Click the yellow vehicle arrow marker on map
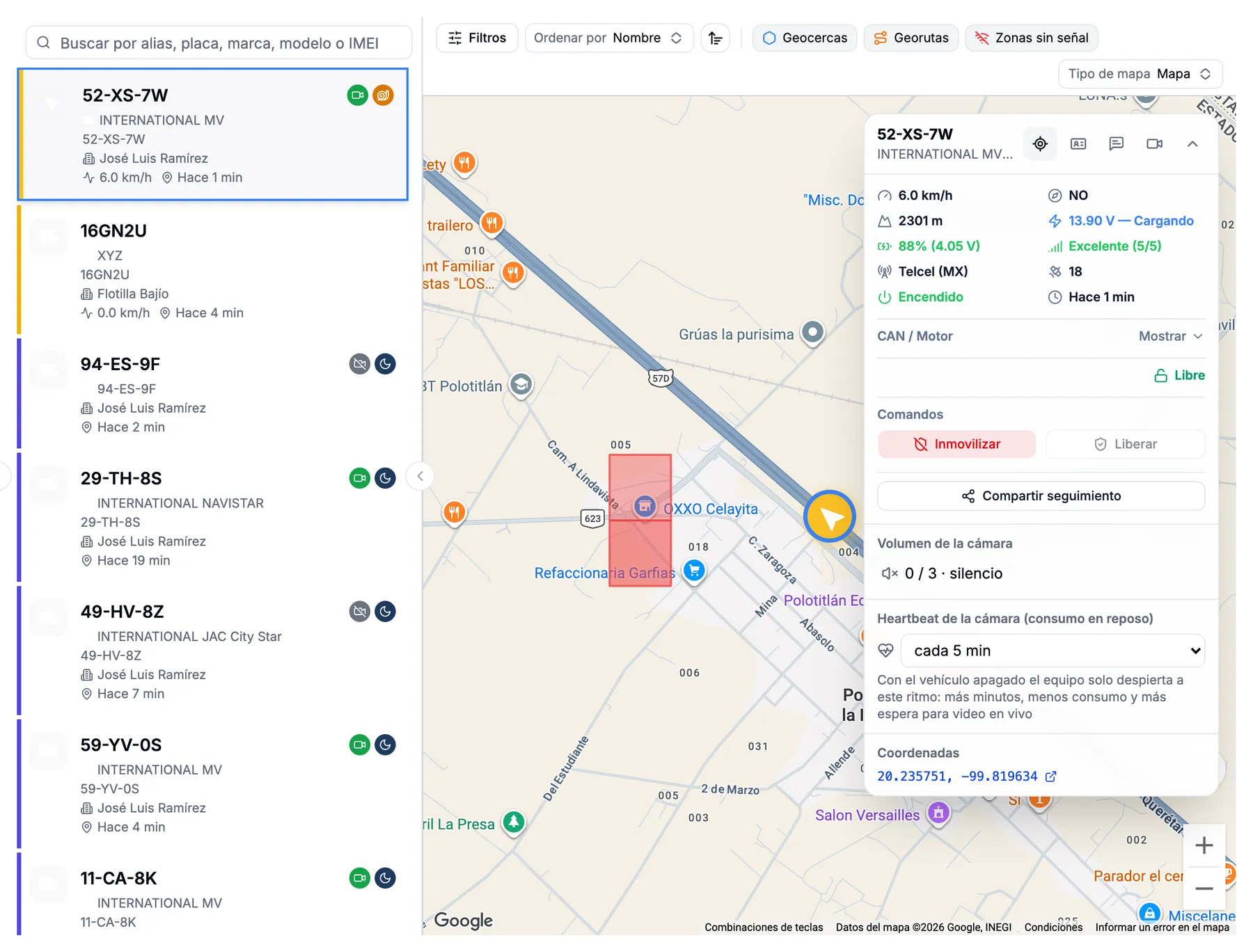This screenshot has height=952, width=1253. 830,517
